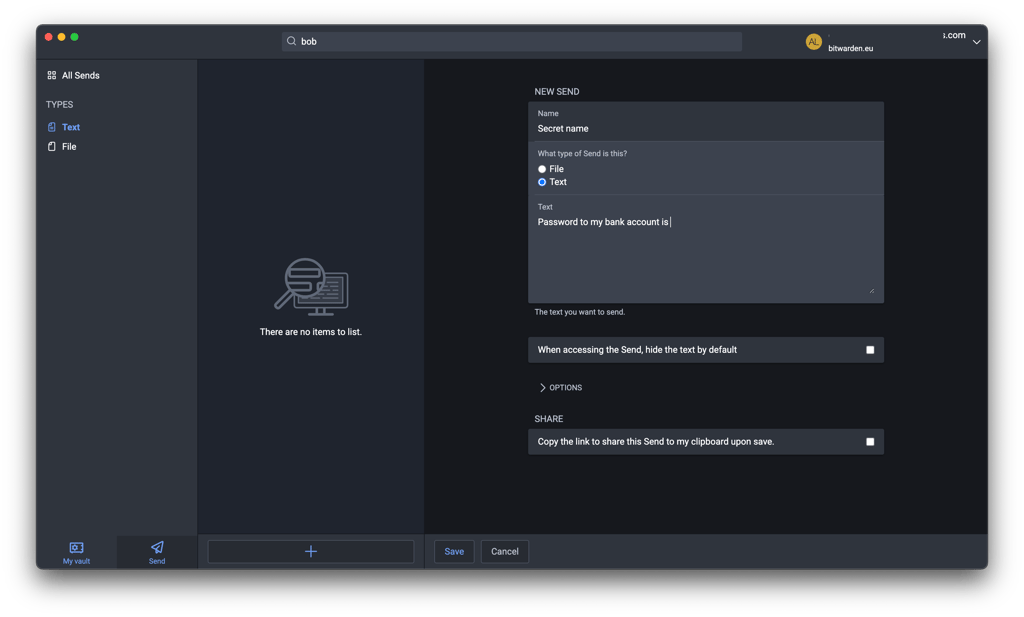The width and height of the screenshot is (1024, 617).
Task: Click the no items illustration icon
Action: pos(312,287)
